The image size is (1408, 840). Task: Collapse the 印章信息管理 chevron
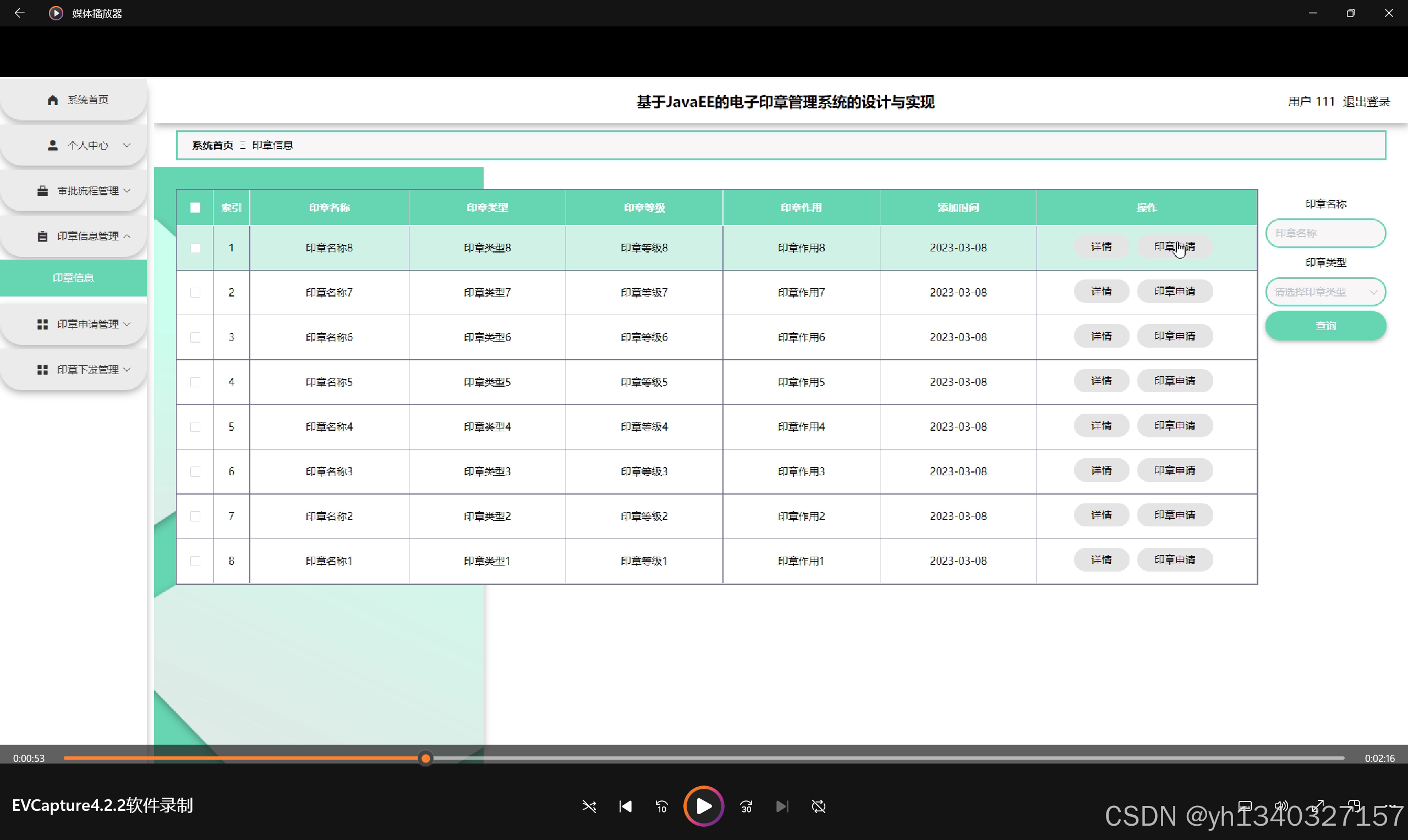(127, 236)
